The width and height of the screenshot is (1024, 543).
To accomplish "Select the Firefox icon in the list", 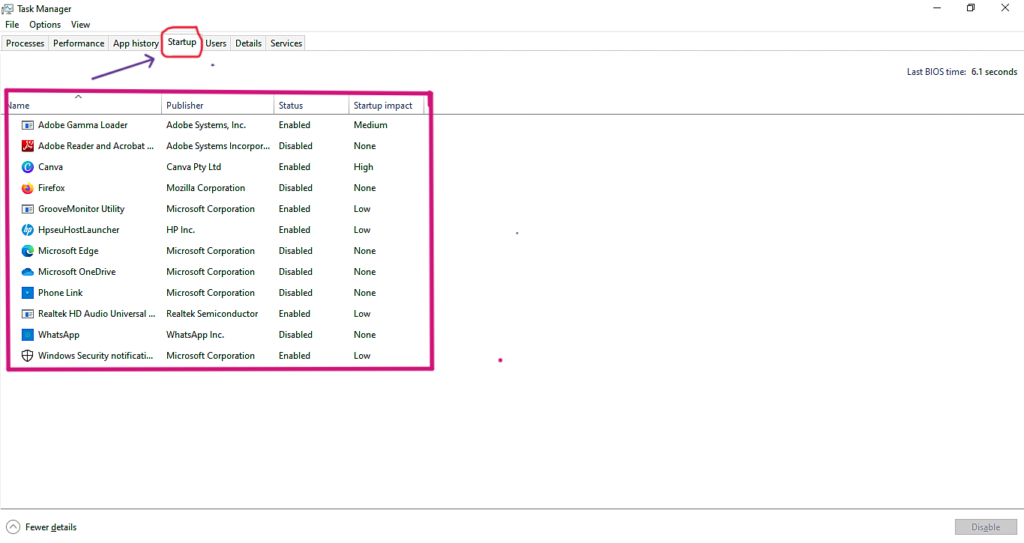I will pos(27,188).
